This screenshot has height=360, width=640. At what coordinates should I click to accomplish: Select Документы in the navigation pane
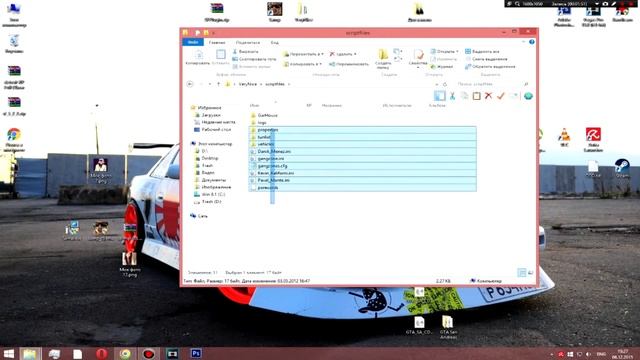tap(213, 180)
